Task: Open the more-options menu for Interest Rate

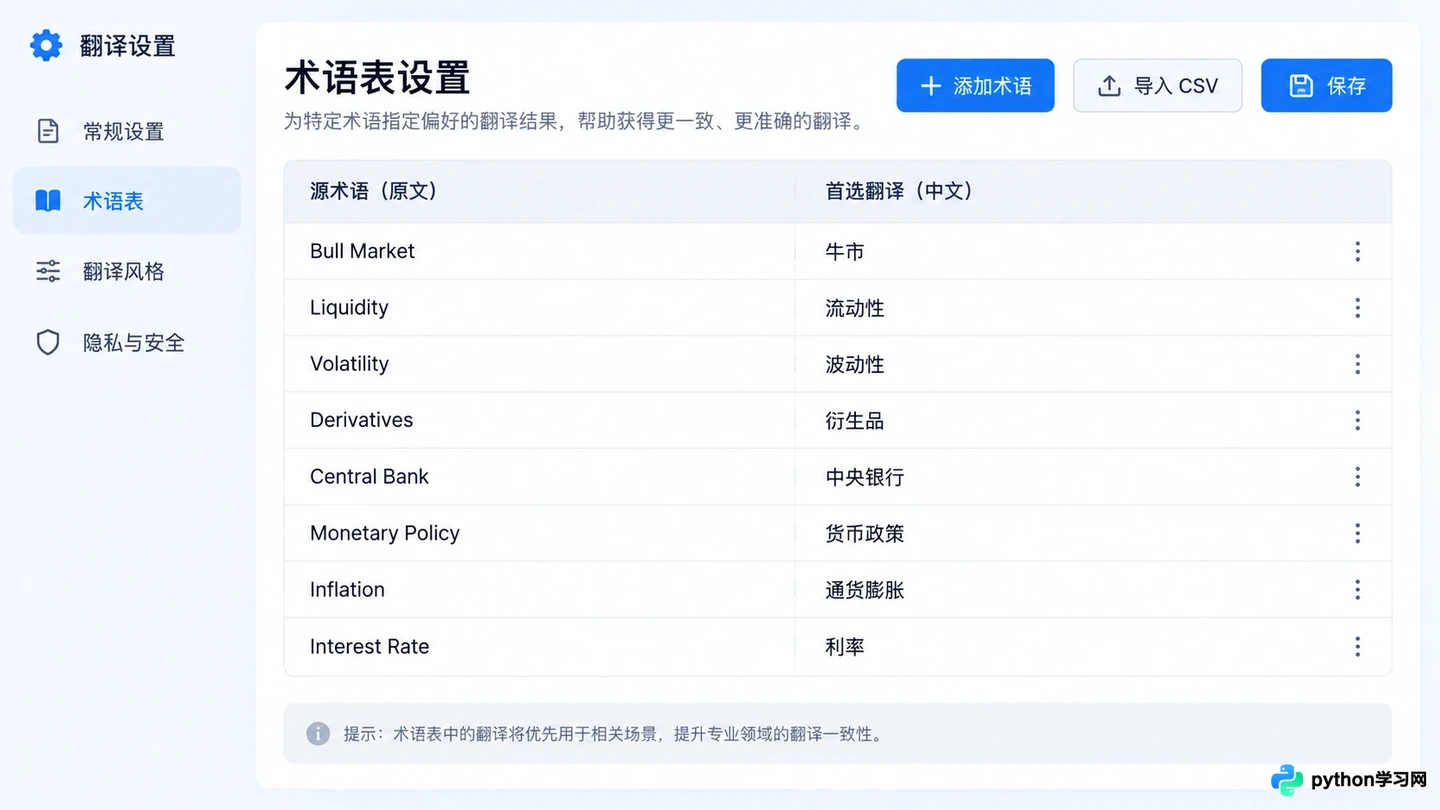Action: coord(1357,647)
